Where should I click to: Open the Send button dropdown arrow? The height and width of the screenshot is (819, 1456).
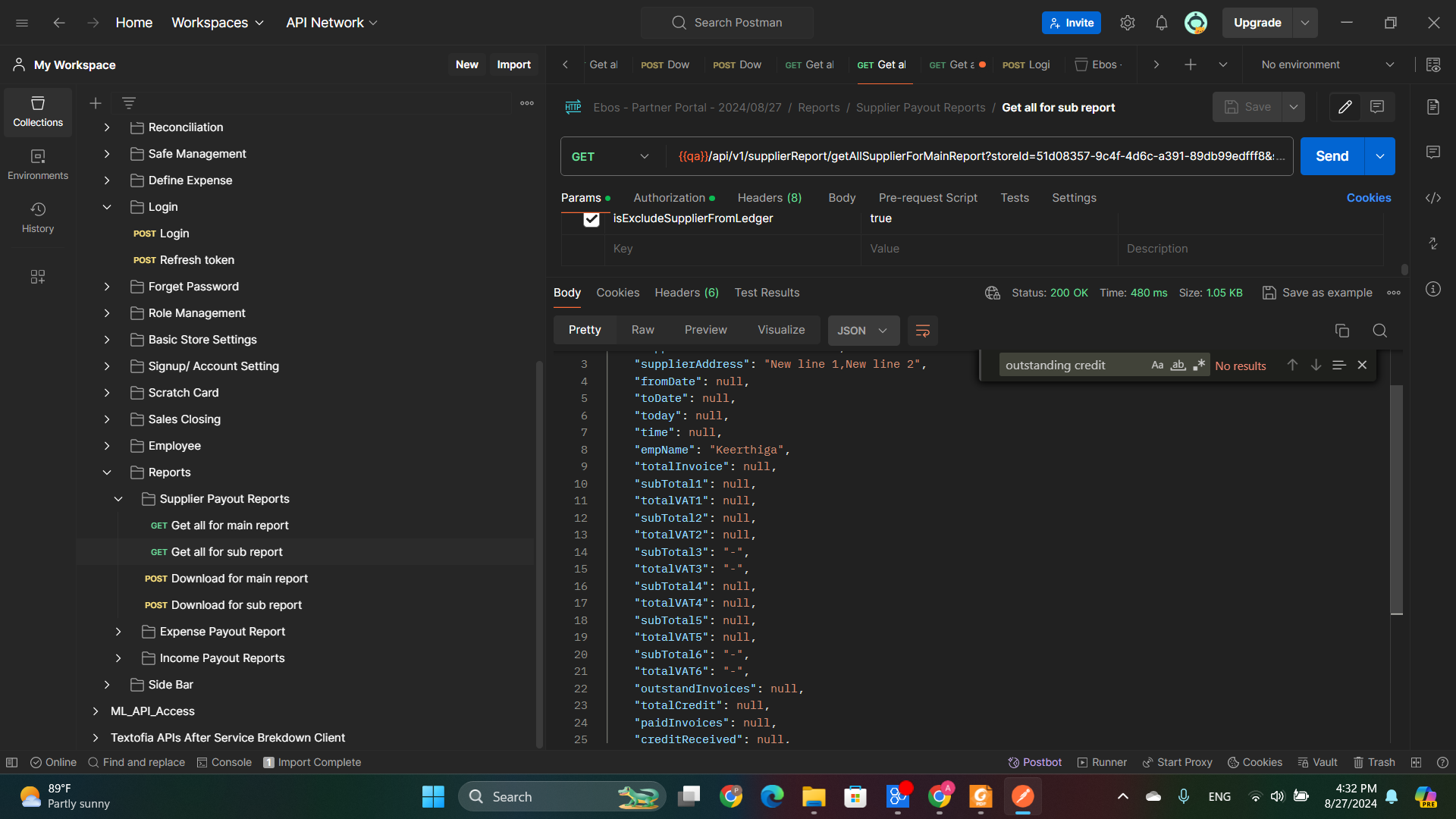coord(1380,156)
